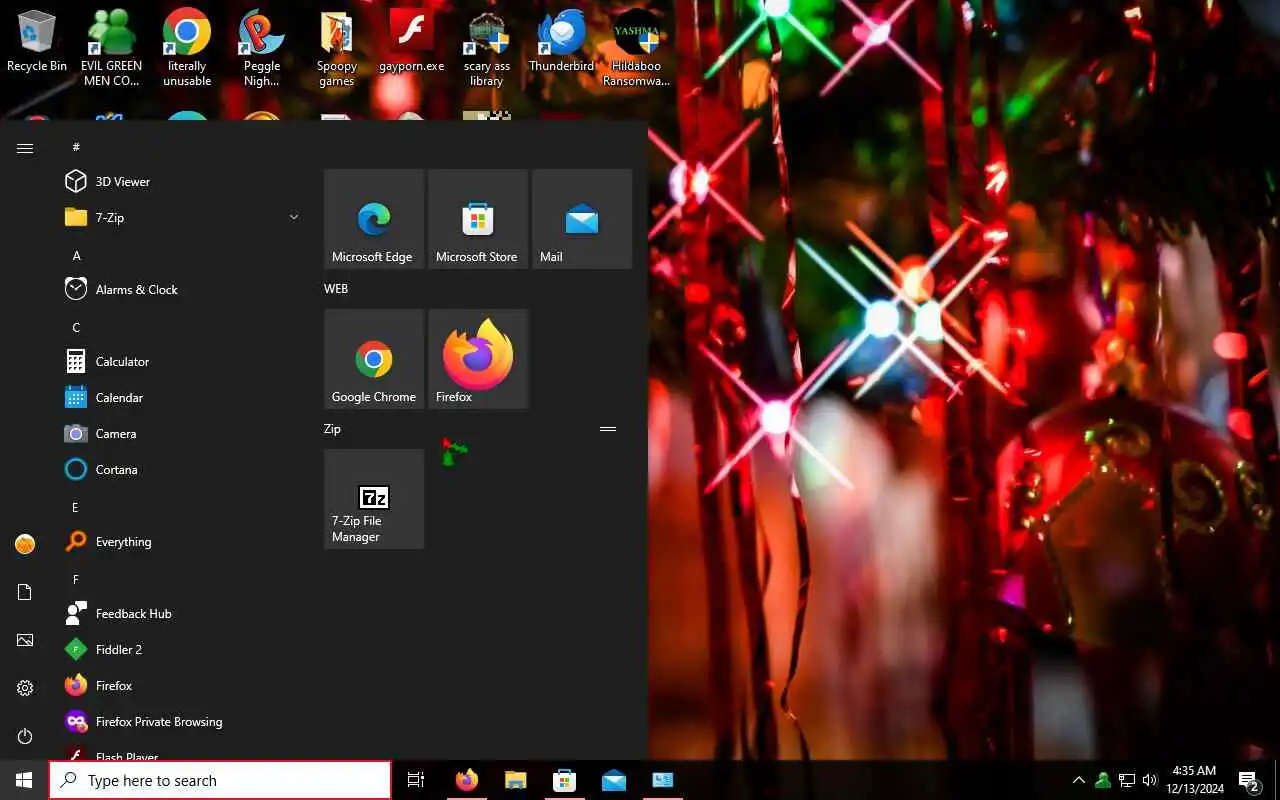Expand the Start menu hamburger button

coord(25,148)
